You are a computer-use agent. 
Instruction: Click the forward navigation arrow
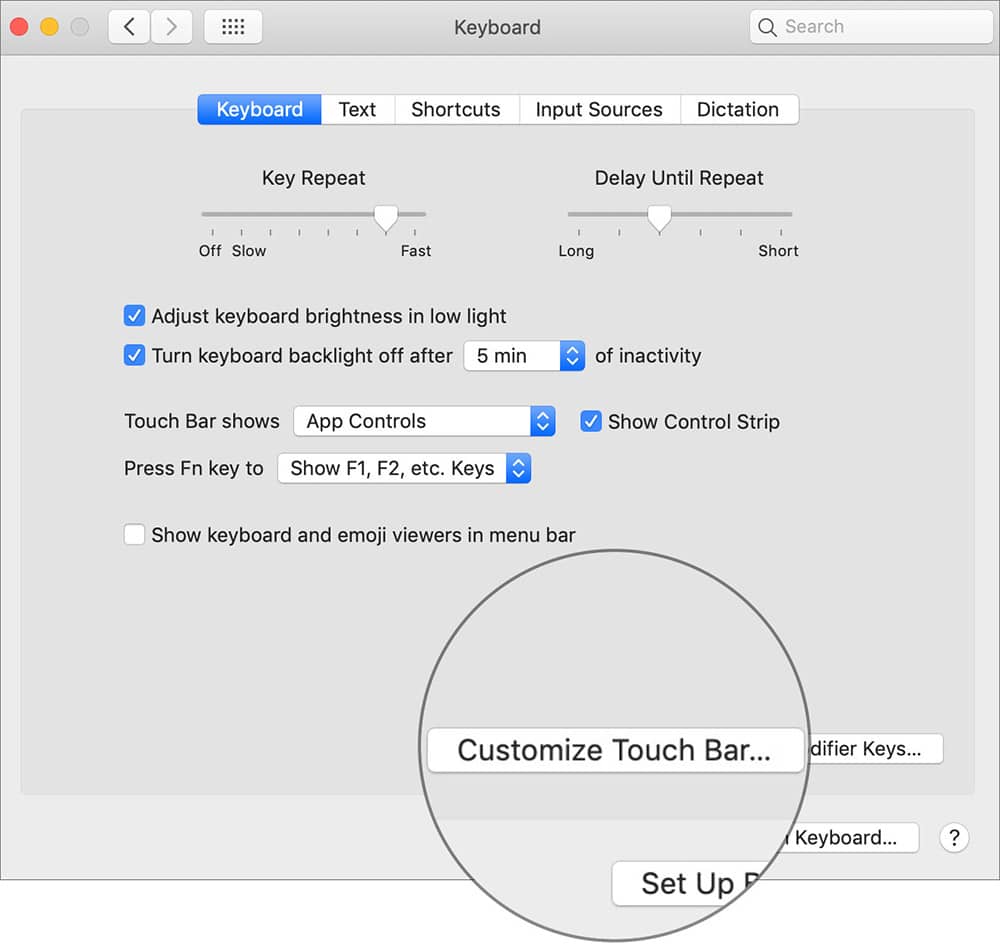coord(170,27)
